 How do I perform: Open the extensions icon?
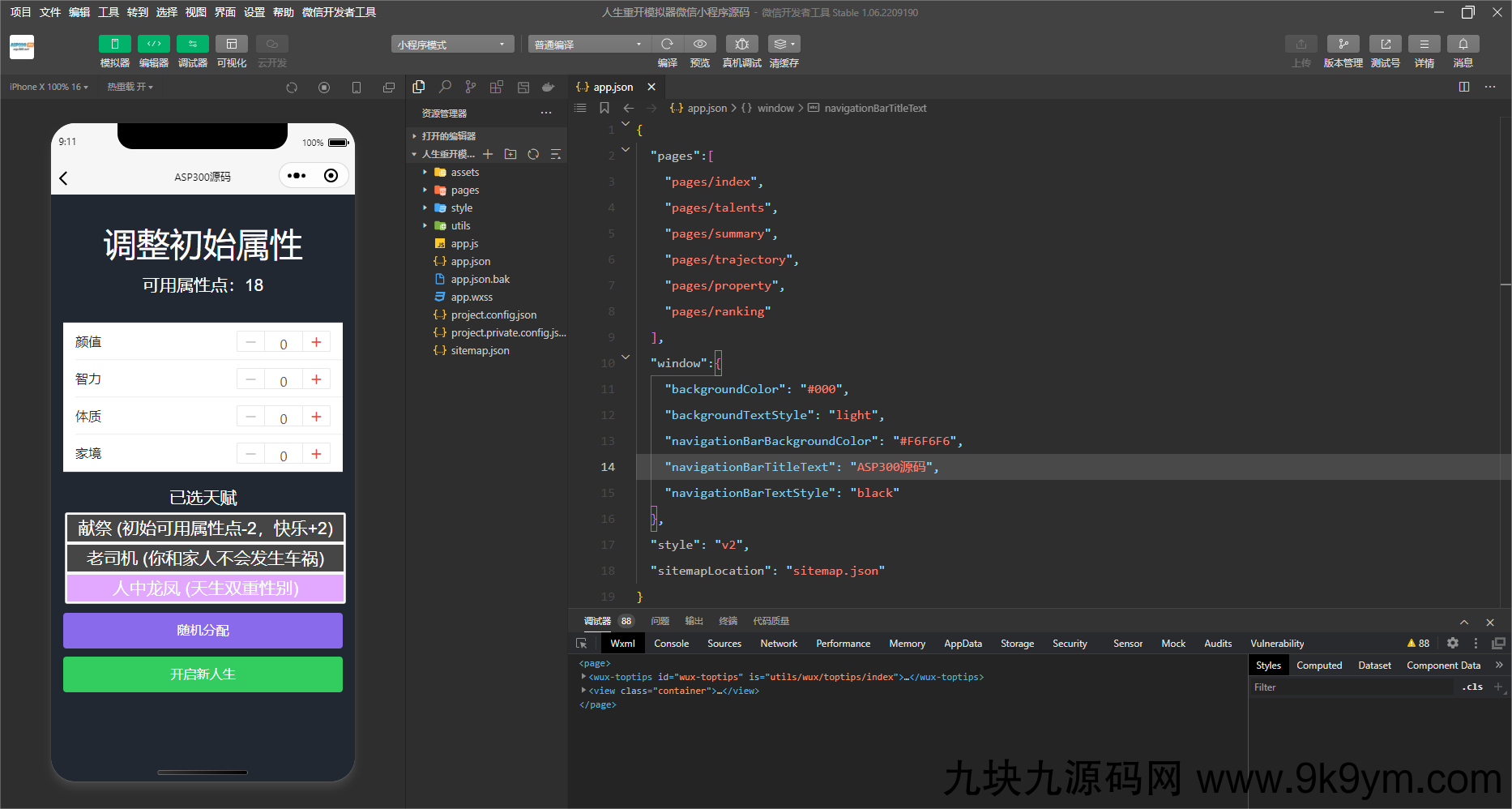pyautogui.click(x=497, y=87)
